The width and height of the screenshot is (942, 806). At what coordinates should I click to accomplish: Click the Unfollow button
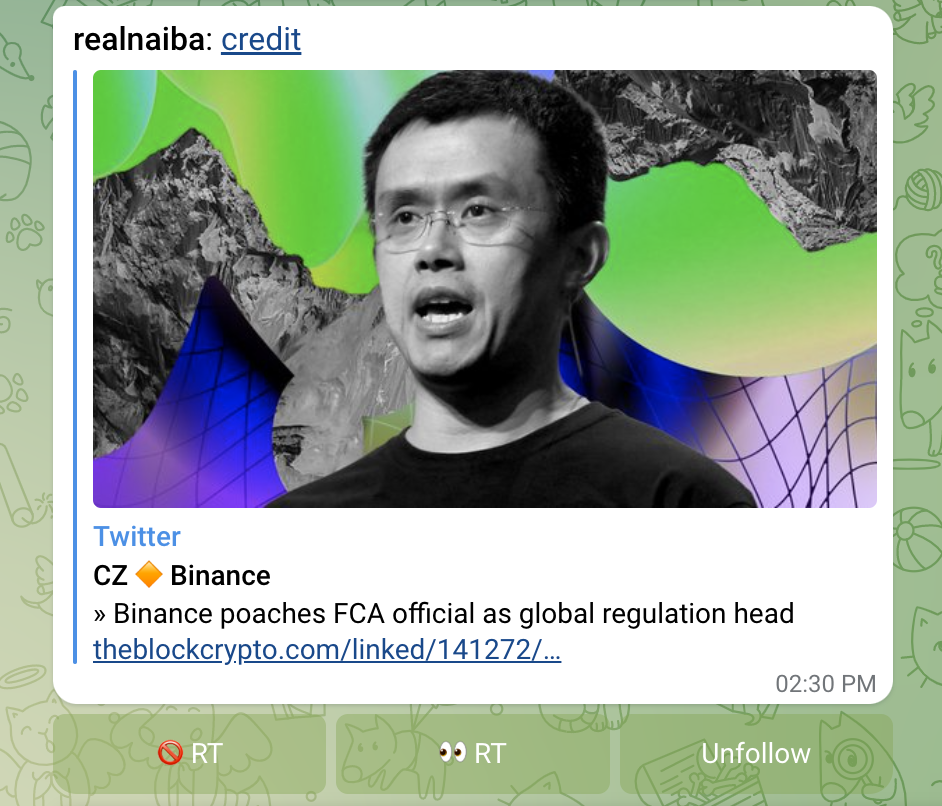pyautogui.click(x=756, y=754)
